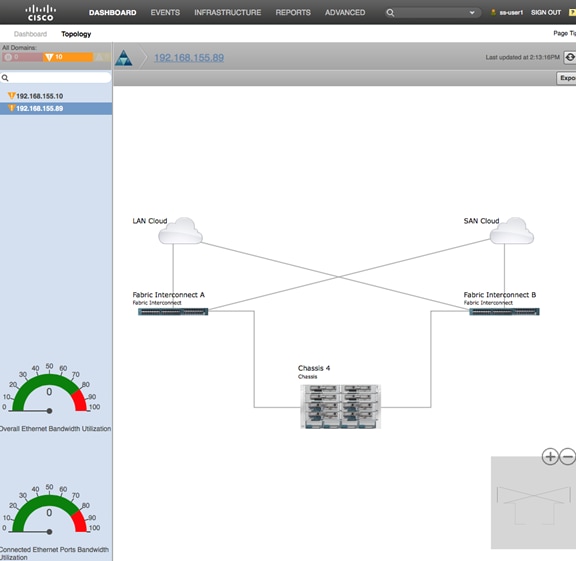Open the DASHBOARD menu

[112, 12]
